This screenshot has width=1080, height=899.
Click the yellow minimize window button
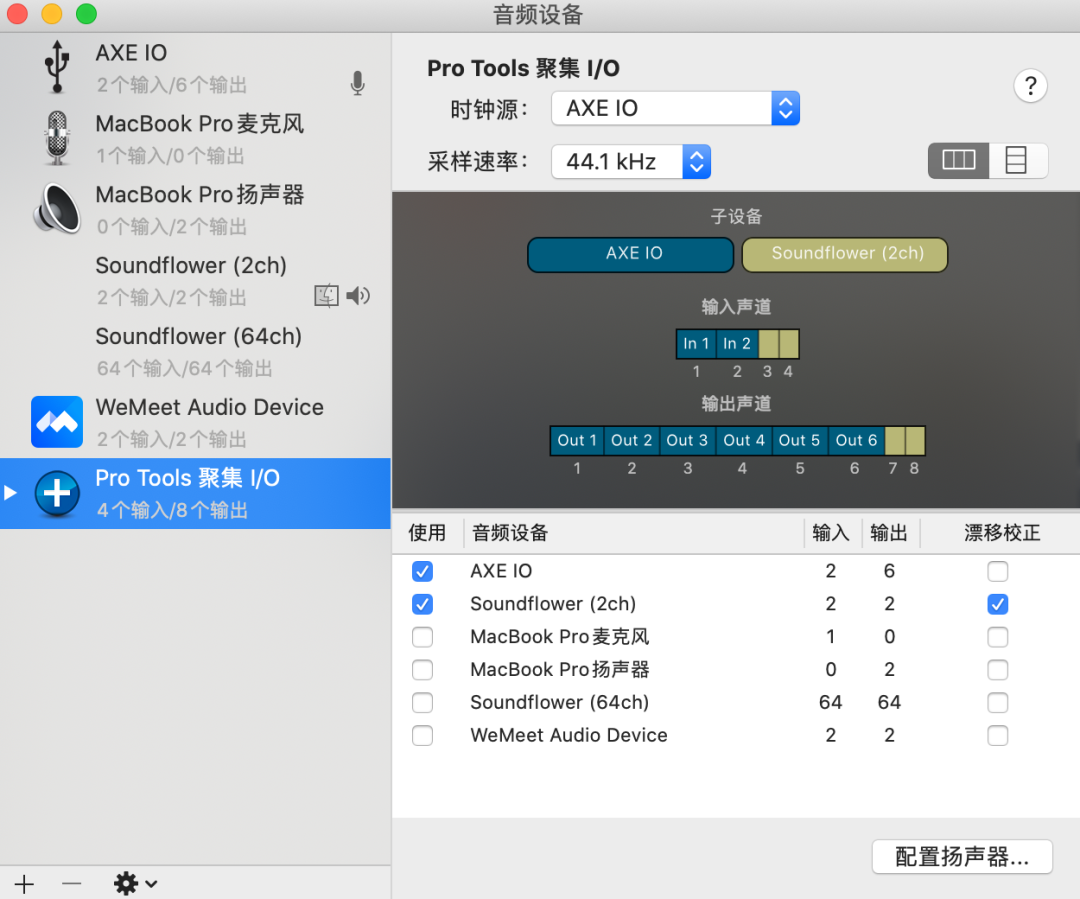click(52, 14)
